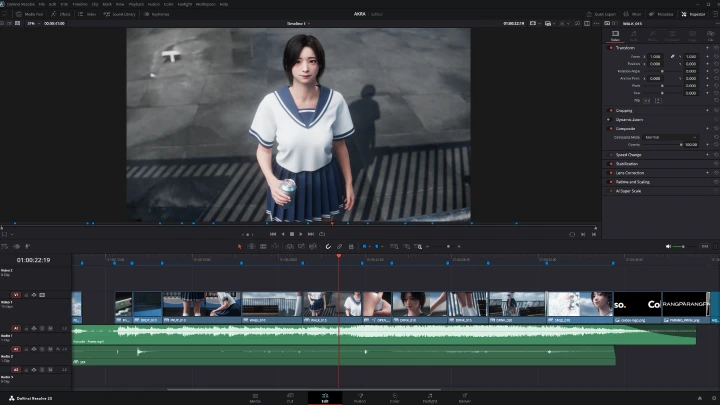The image size is (720, 405).
Task: Toggle the Transform section enable dot
Action: pos(611,48)
